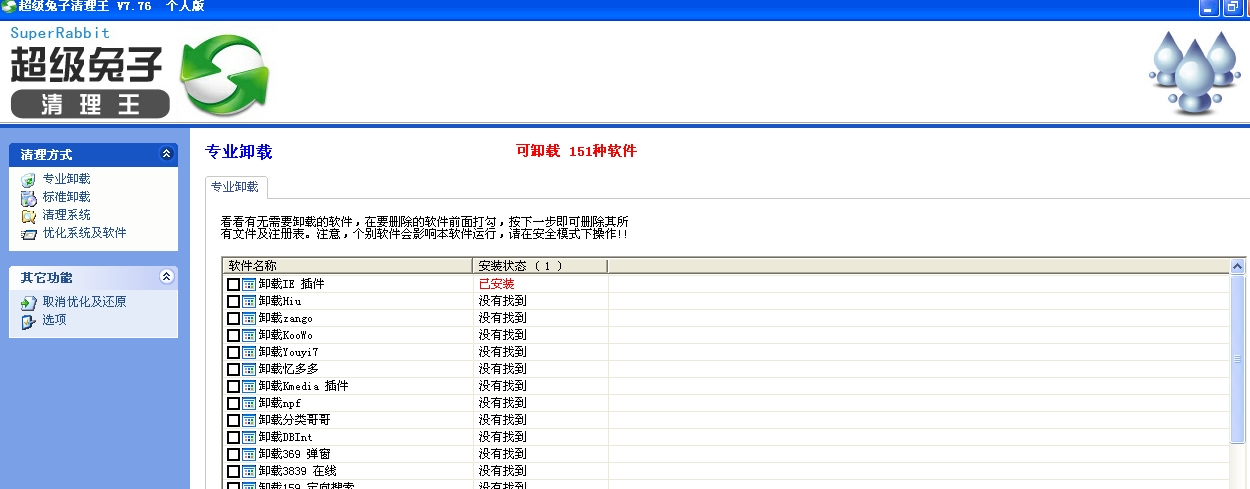The height and width of the screenshot is (489, 1250).
Task: Click the app icon in the title bar
Action: pyautogui.click(x=8, y=6)
